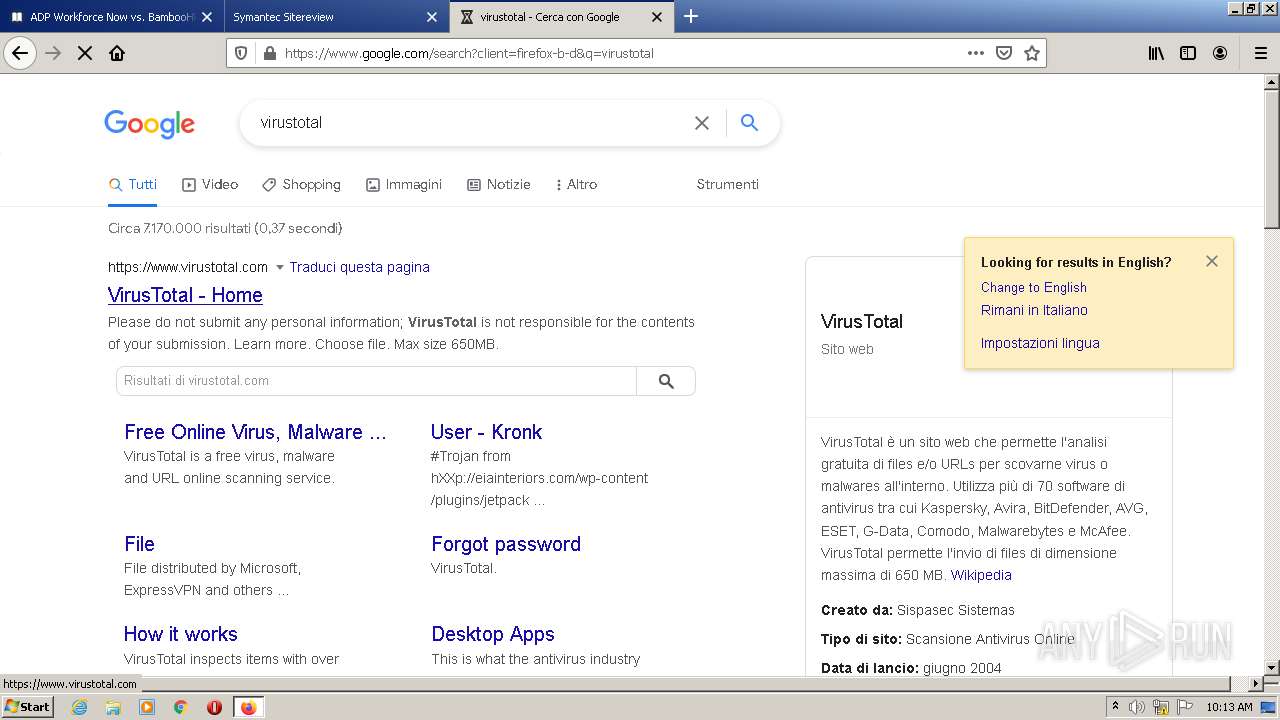Close the language suggestion popup

pyautogui.click(x=1212, y=261)
